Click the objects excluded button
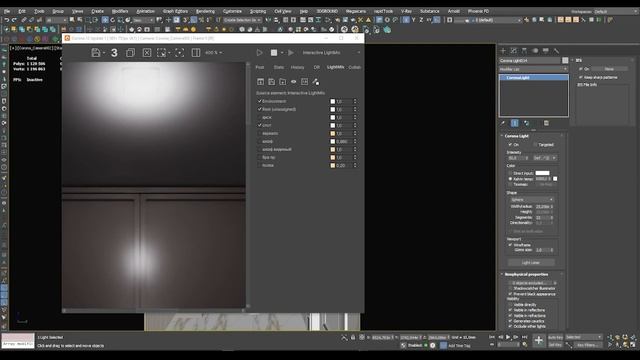 point(531,282)
